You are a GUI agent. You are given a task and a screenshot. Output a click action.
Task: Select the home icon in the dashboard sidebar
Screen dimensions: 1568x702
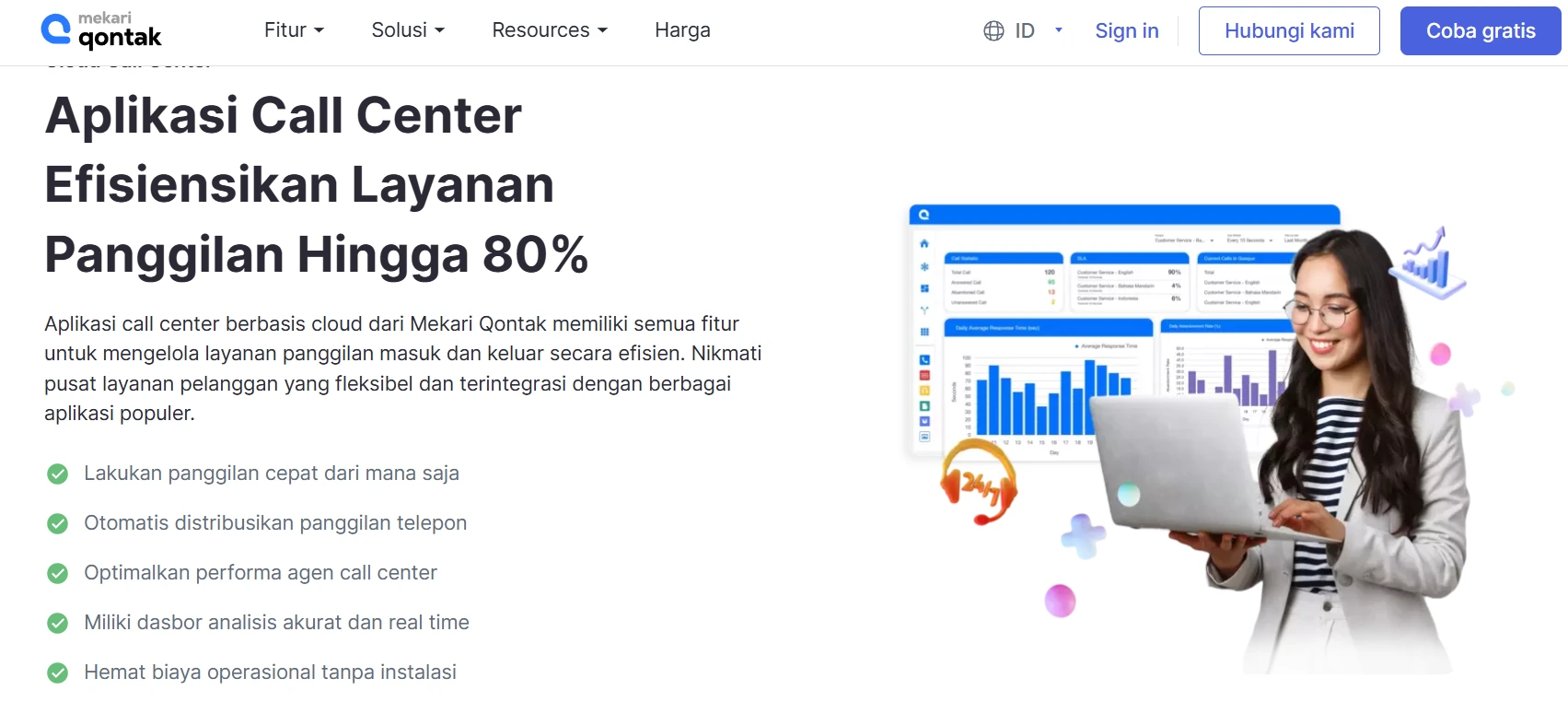[923, 243]
